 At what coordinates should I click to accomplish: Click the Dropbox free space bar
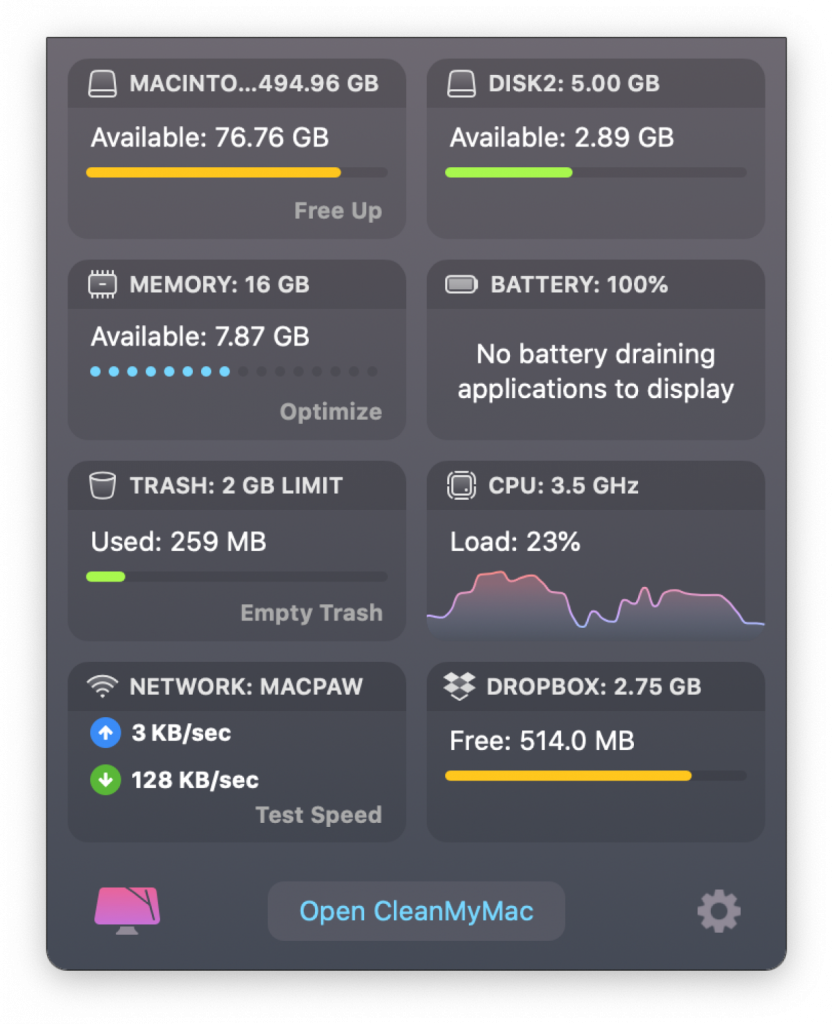(595, 775)
